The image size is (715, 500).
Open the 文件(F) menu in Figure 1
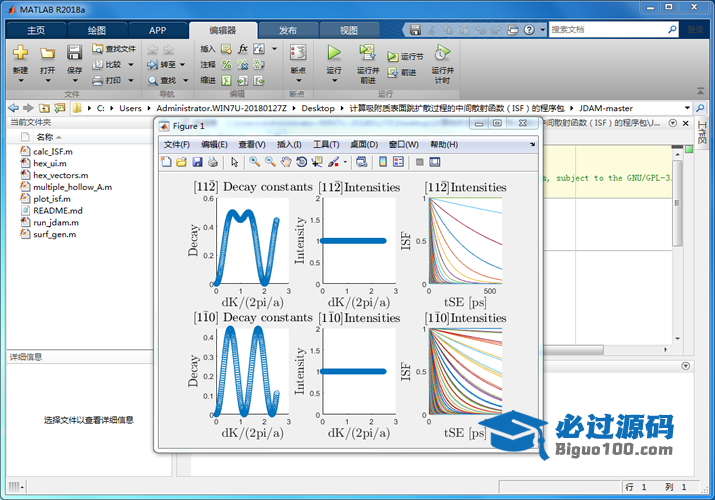click(x=176, y=144)
